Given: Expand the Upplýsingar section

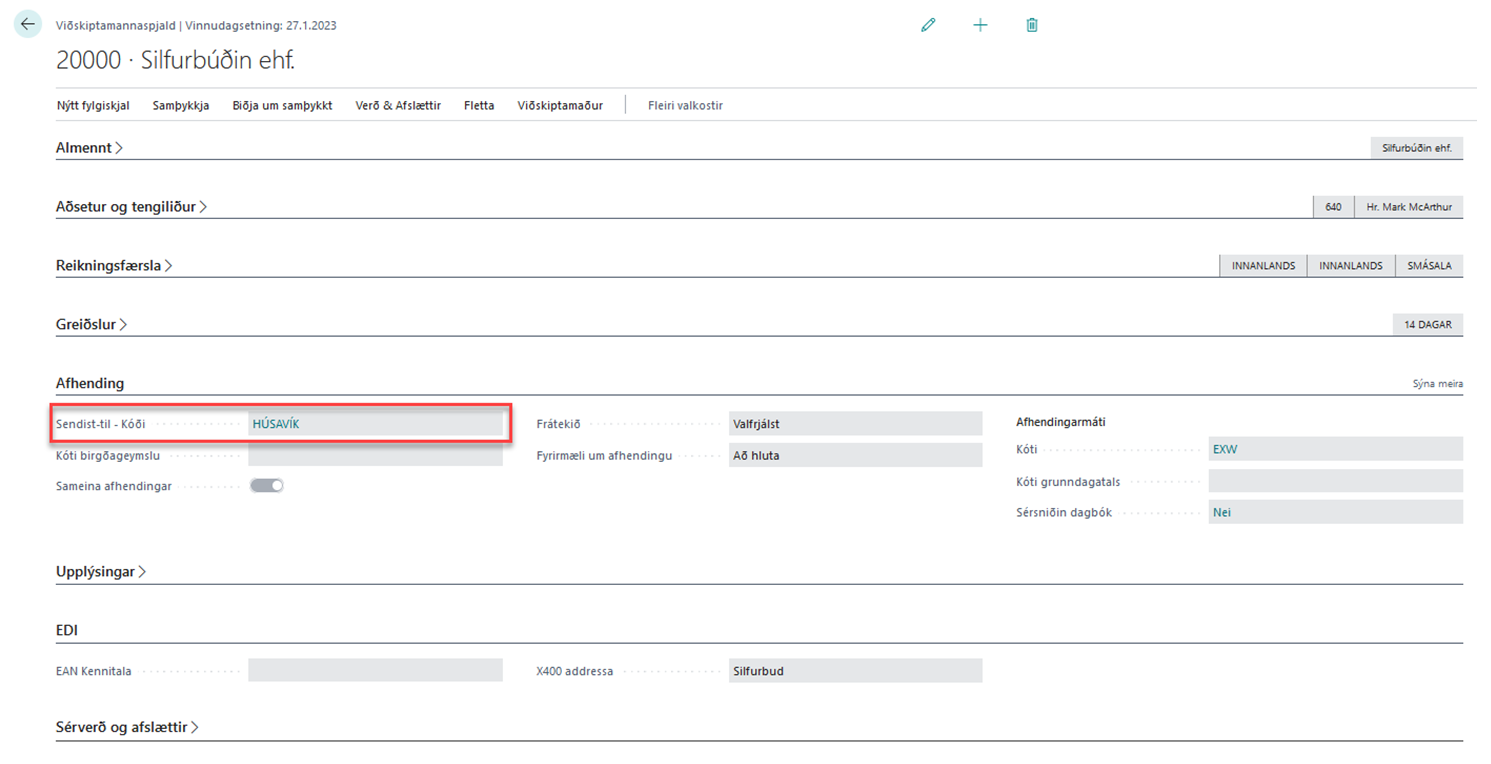Looking at the screenshot, I should 101,572.
